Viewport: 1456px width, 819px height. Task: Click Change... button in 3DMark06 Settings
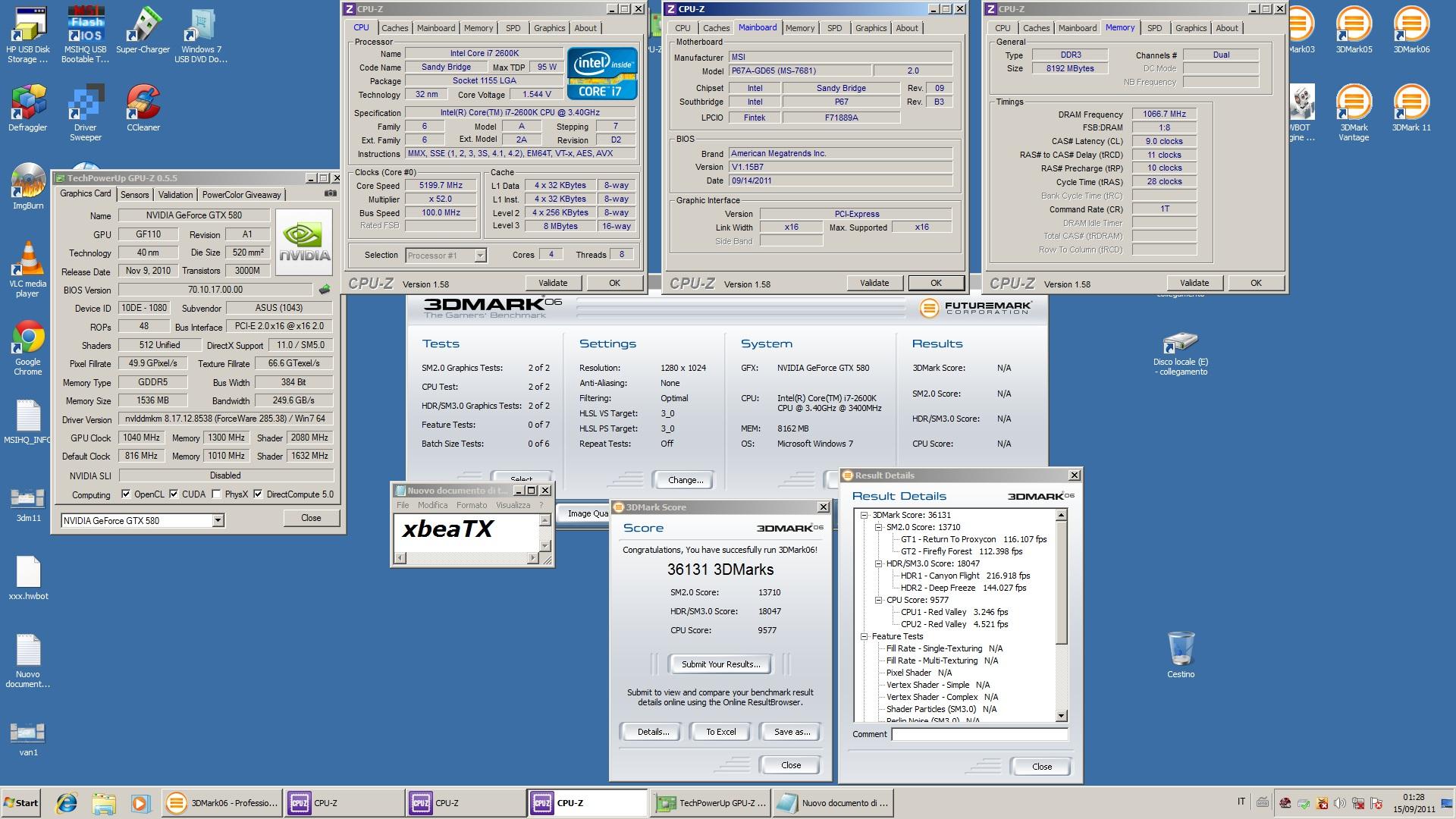tap(686, 480)
